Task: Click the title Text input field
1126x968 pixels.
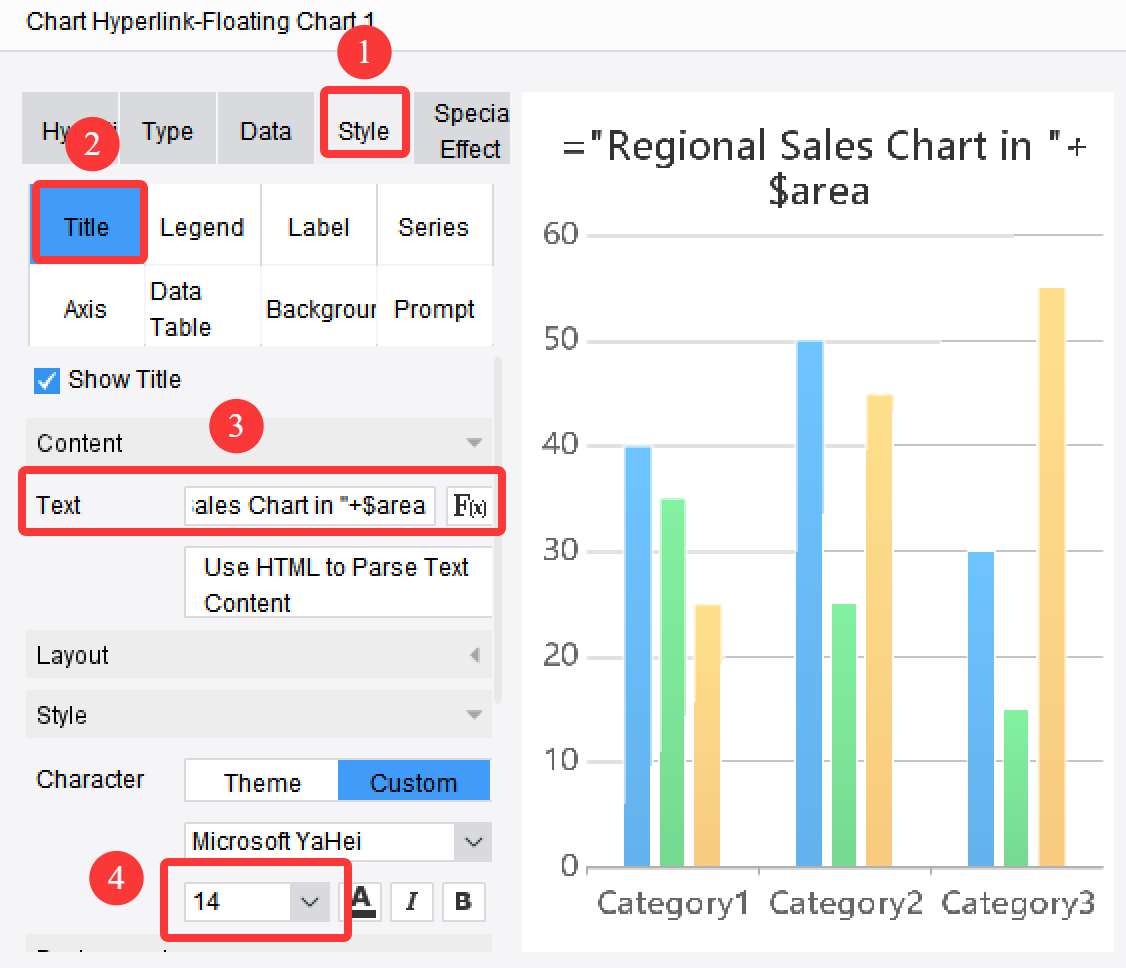Action: pos(310,506)
